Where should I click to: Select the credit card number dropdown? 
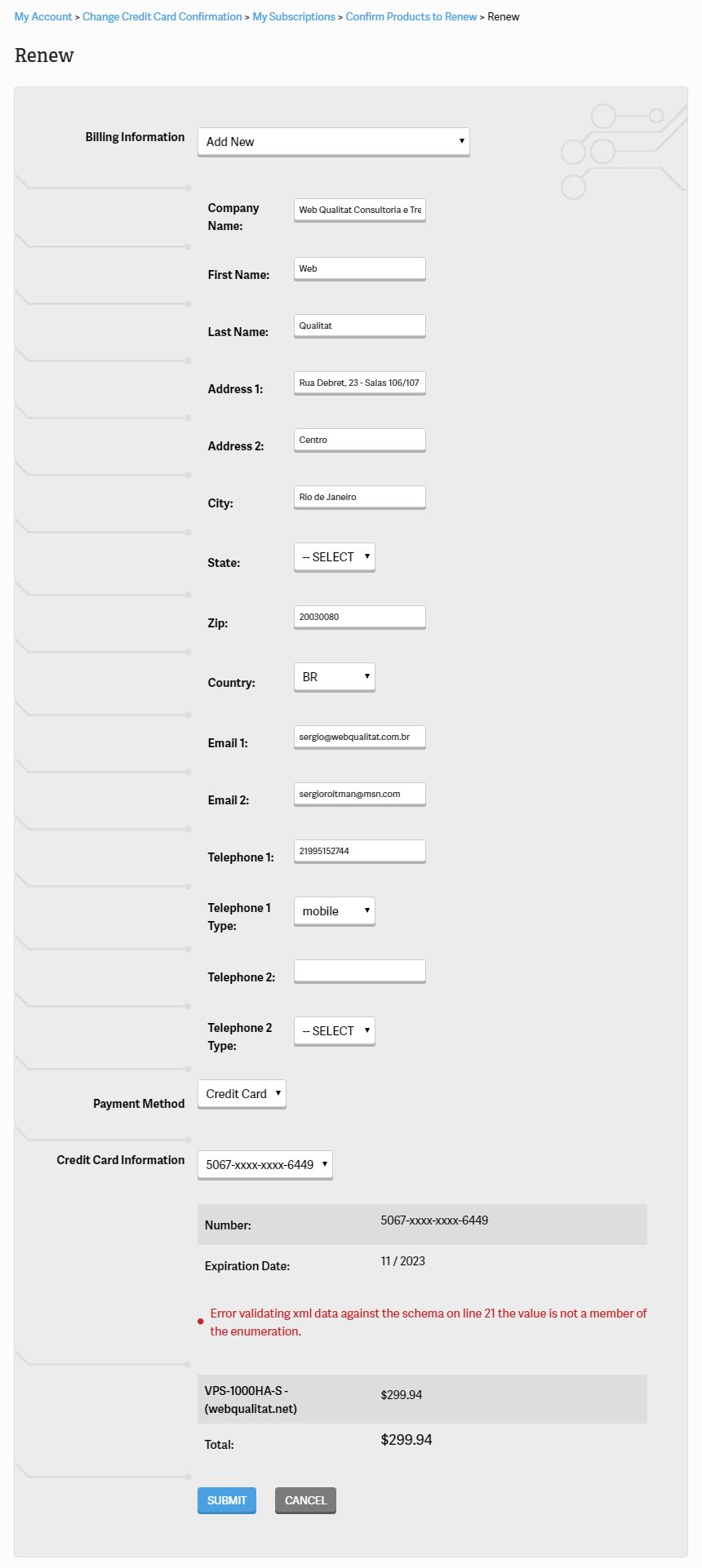(264, 1165)
